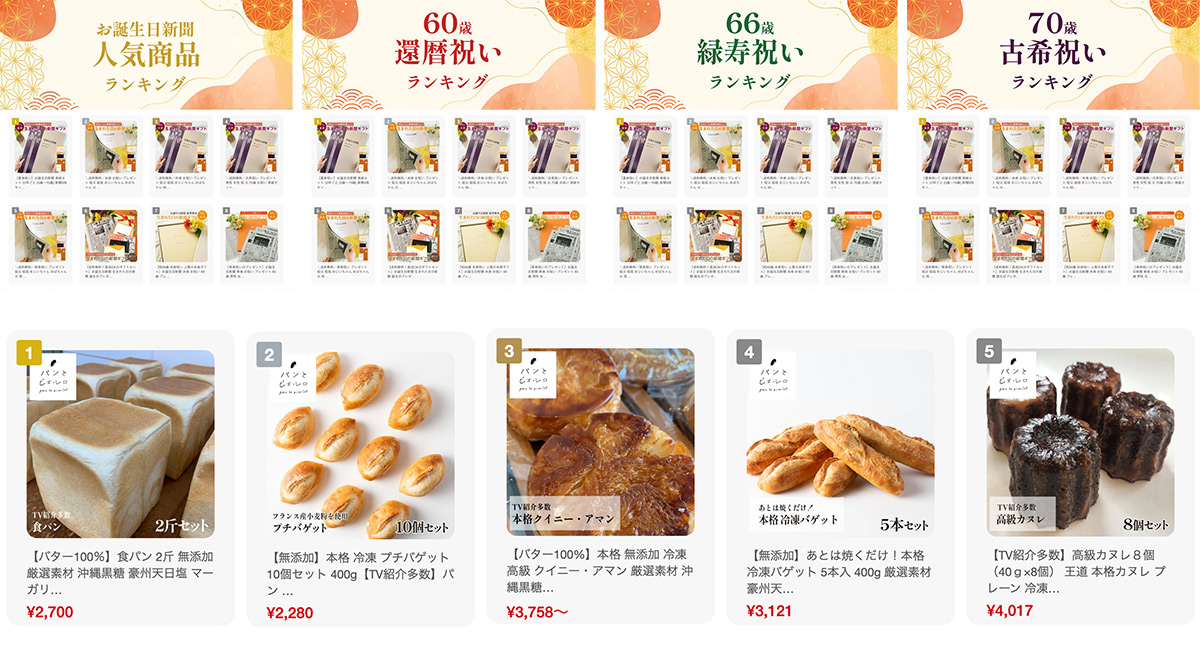Click the ¥3,121 price on 冷凍バゲット
Image resolution: width=1200 pixels, height=650 pixels.
click(x=773, y=610)
